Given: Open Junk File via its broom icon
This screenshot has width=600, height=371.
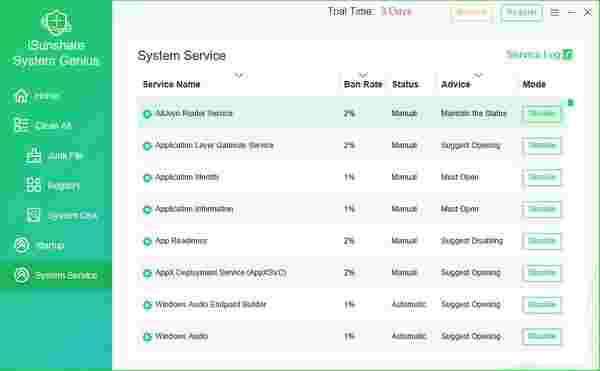Looking at the screenshot, I should click(x=33, y=156).
